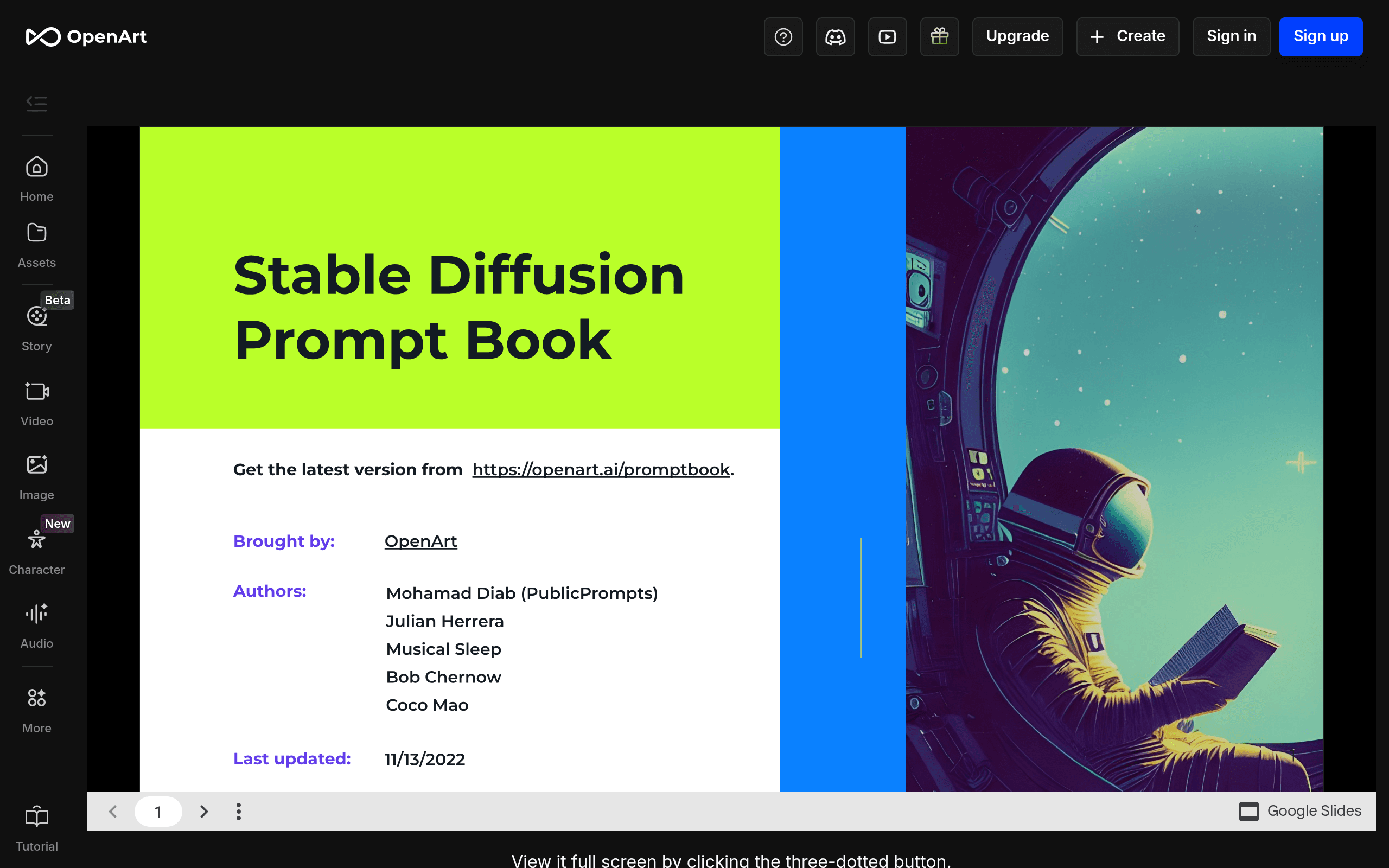Go to Home in sidebar
The width and height of the screenshot is (1389, 868).
click(37, 179)
